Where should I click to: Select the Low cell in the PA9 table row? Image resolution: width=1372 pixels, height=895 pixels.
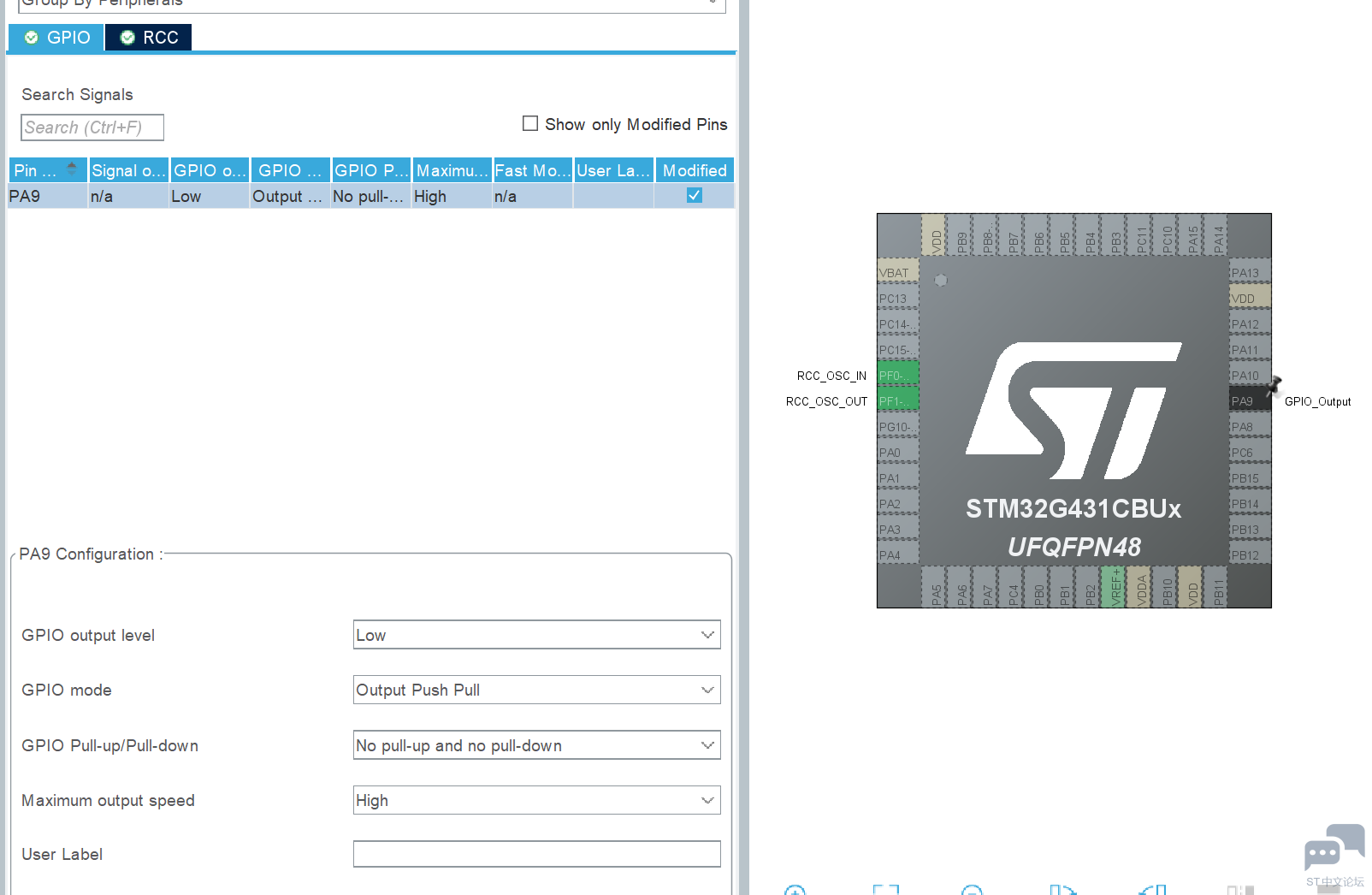(210, 196)
